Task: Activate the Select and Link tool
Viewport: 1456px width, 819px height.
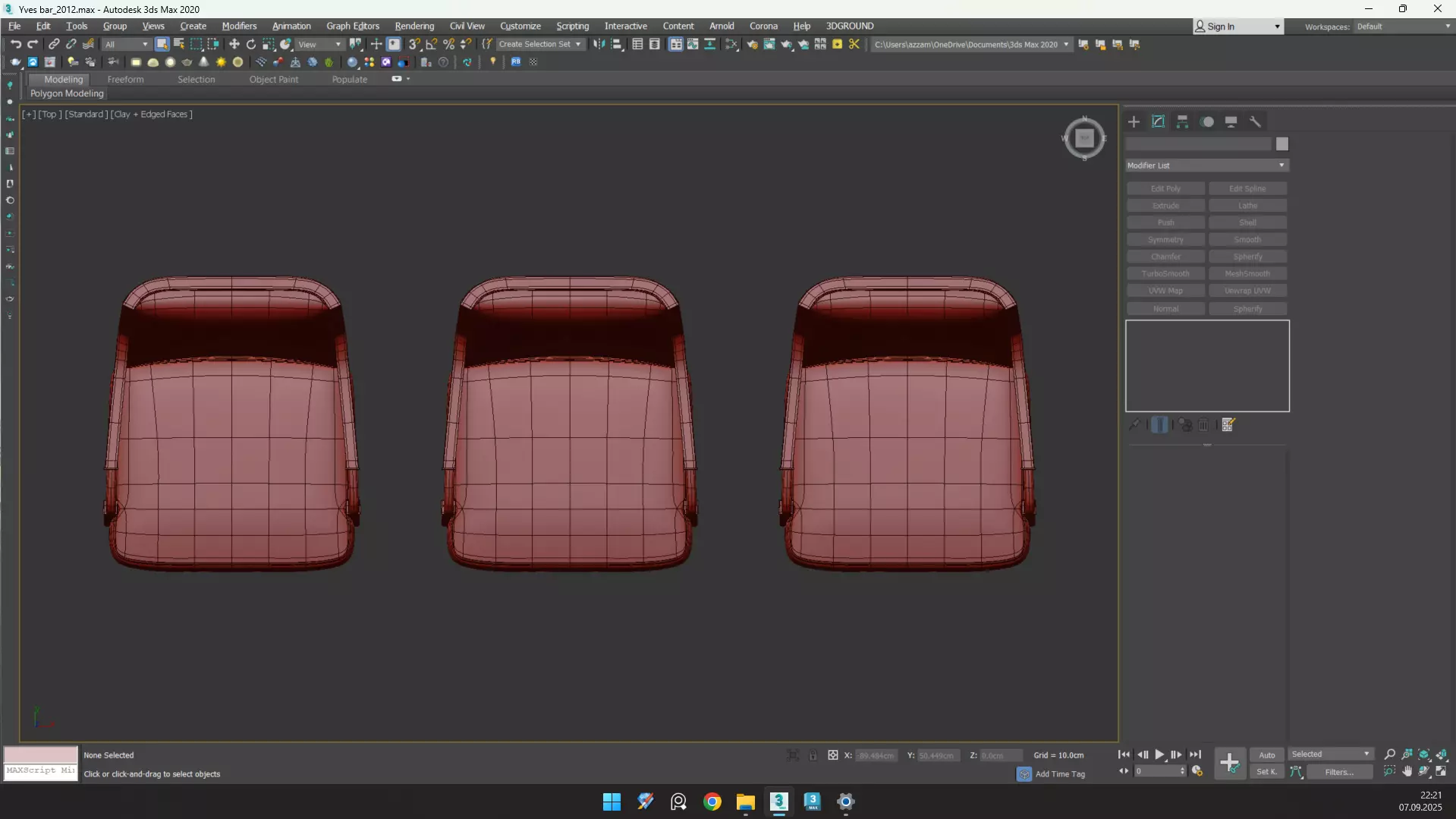Action: point(54,44)
